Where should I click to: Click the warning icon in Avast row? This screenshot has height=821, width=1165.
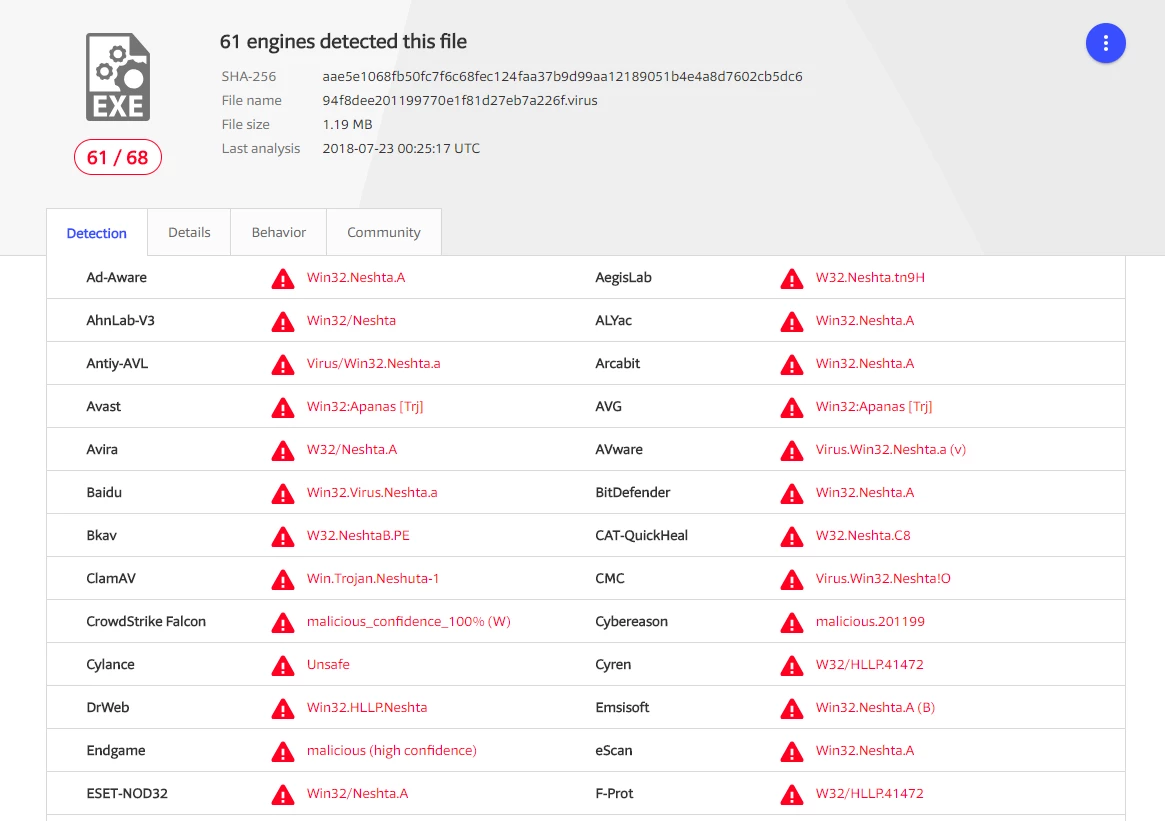[282, 408]
